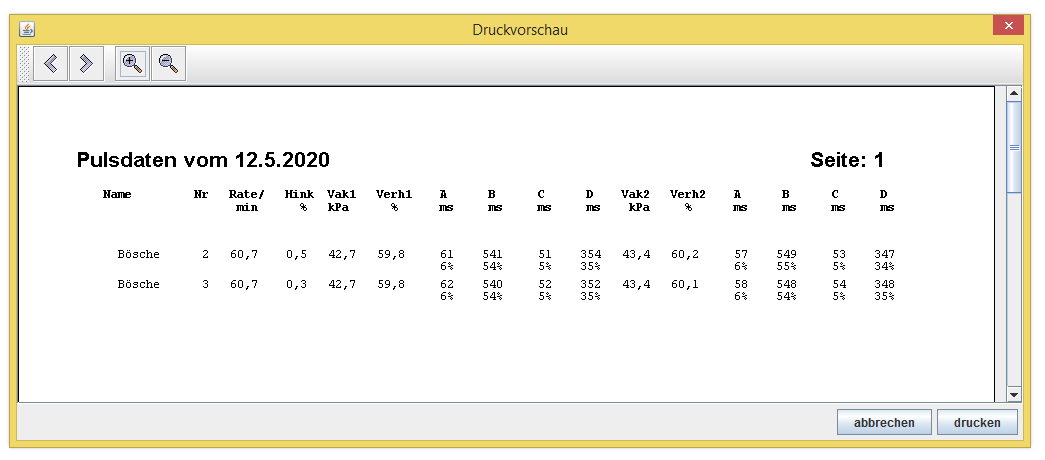Click the 'Verh2 %' column header
Viewport: 1045px width, 460px height.
click(x=688, y=201)
